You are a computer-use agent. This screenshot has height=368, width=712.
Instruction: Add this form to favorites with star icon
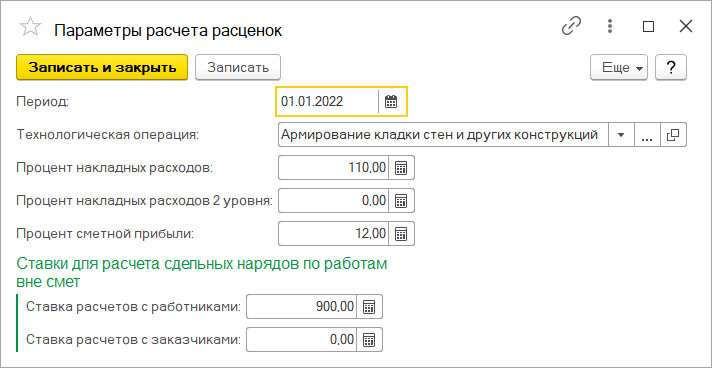point(30,28)
